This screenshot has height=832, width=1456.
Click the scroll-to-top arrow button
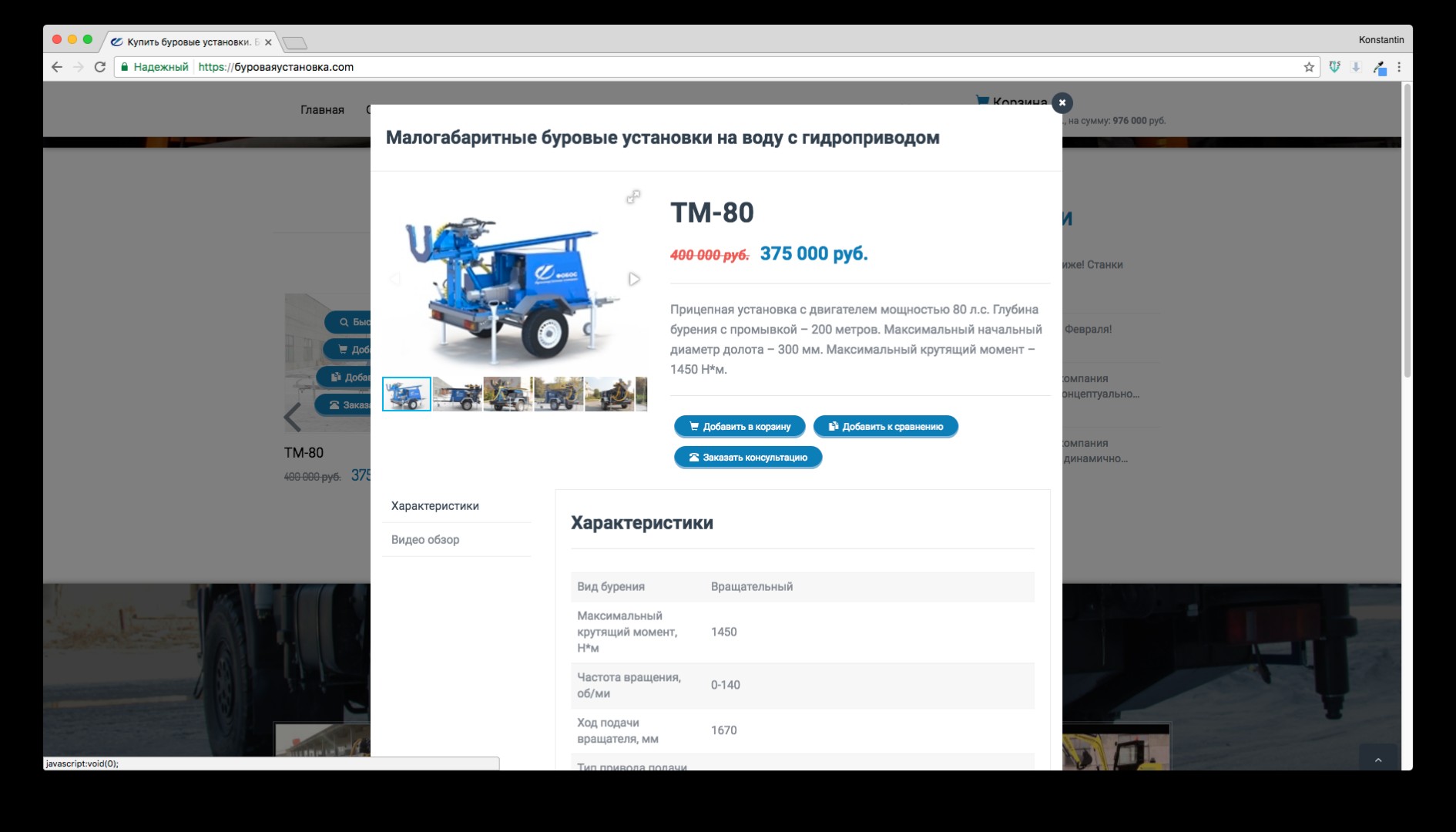click(1378, 760)
